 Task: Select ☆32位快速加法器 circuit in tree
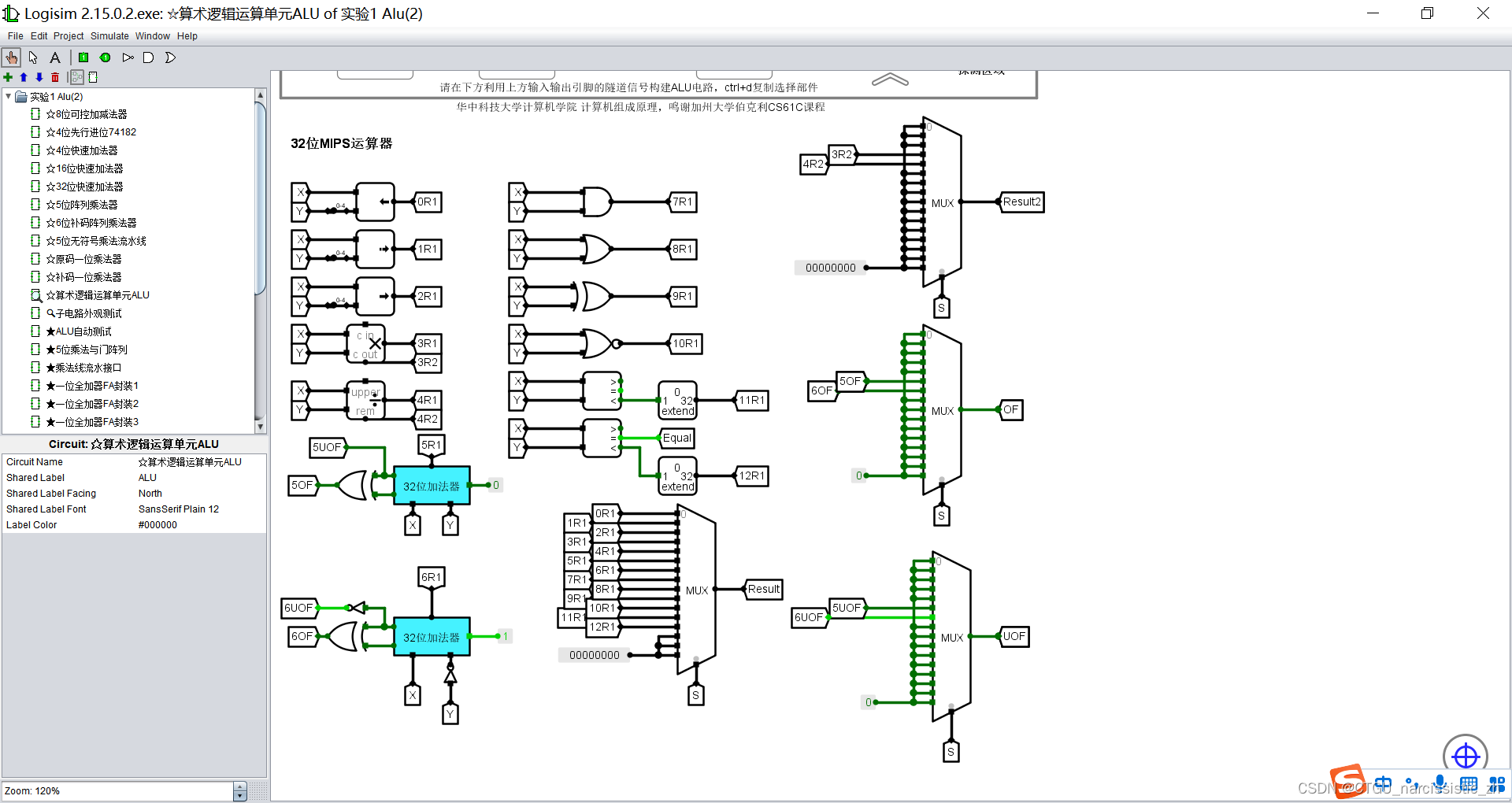click(x=84, y=187)
